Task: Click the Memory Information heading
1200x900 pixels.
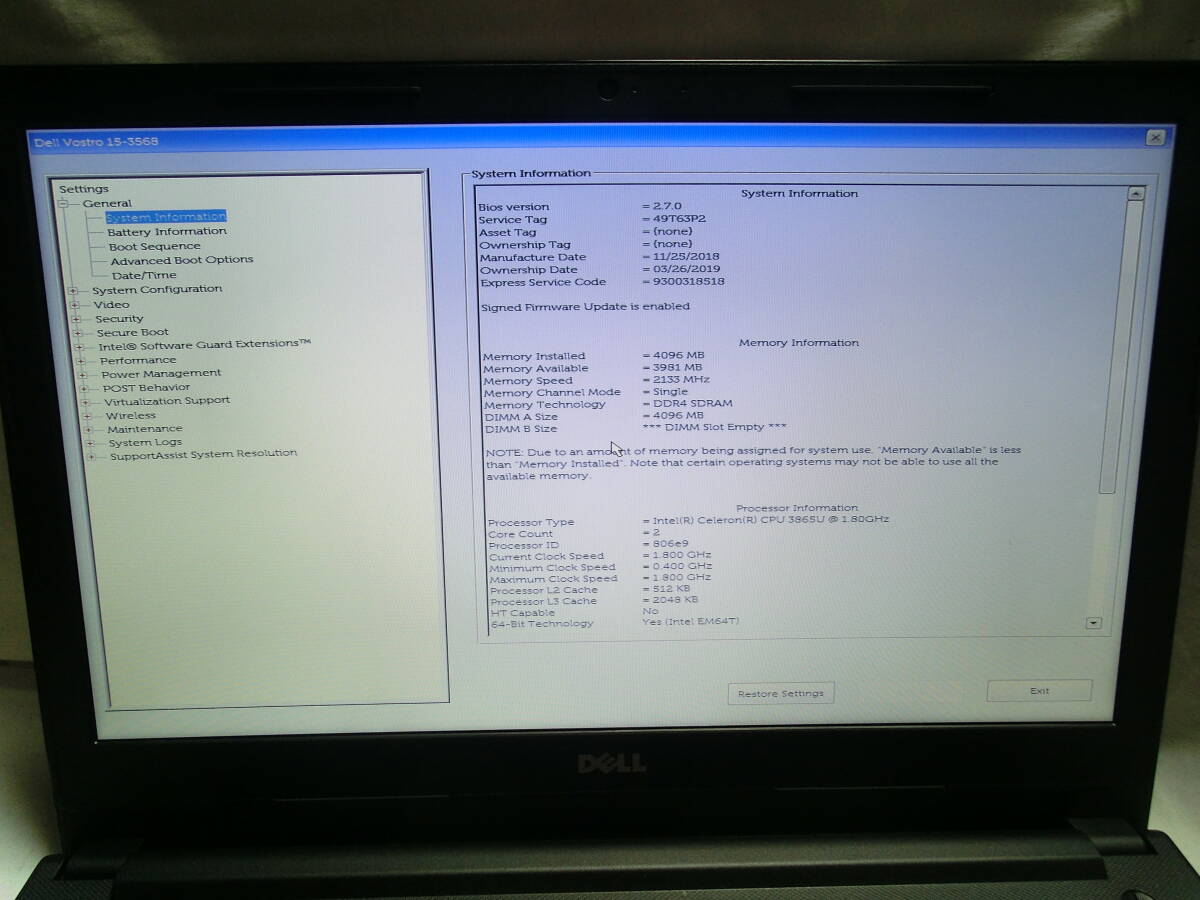Action: pos(798,343)
